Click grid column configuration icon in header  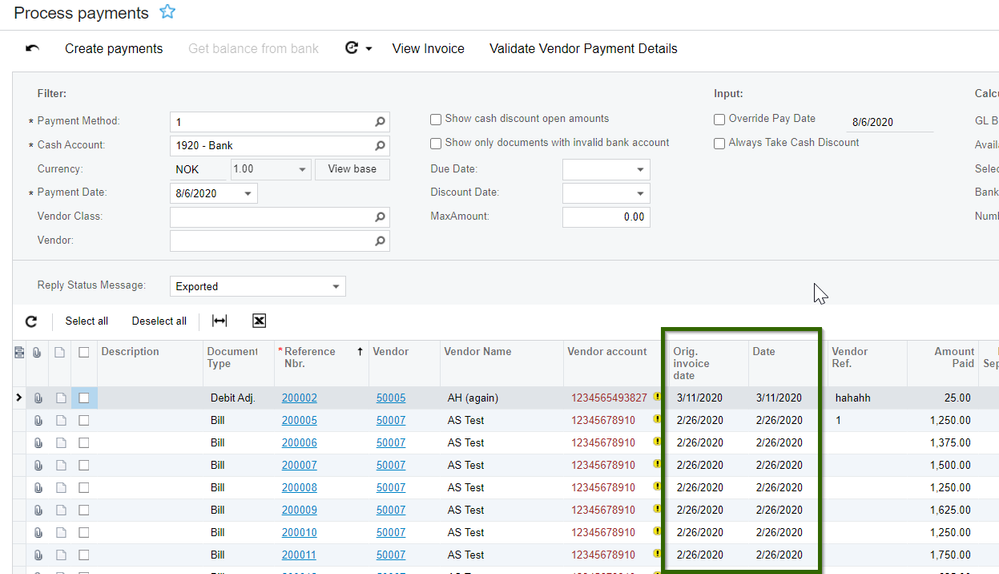point(19,352)
